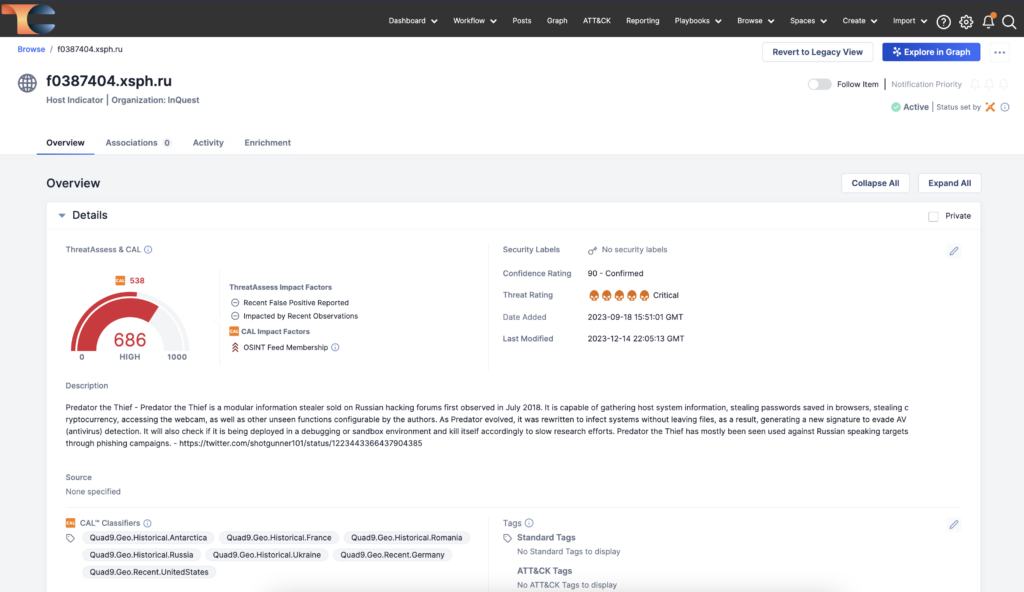
Task: Click the Status set by analyst icon
Action: (x=990, y=107)
